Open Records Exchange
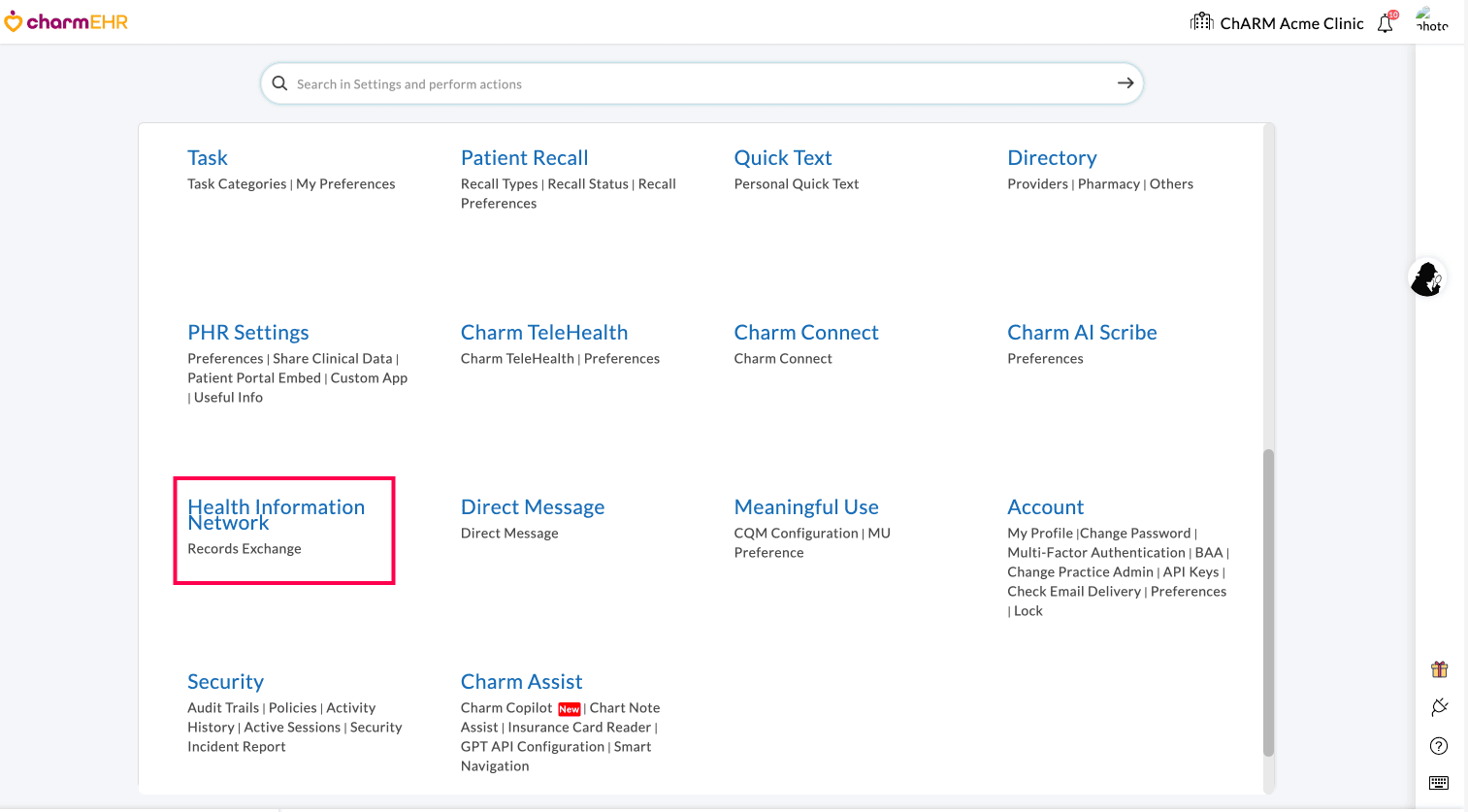Viewport: 1468px width, 812px height. [244, 548]
